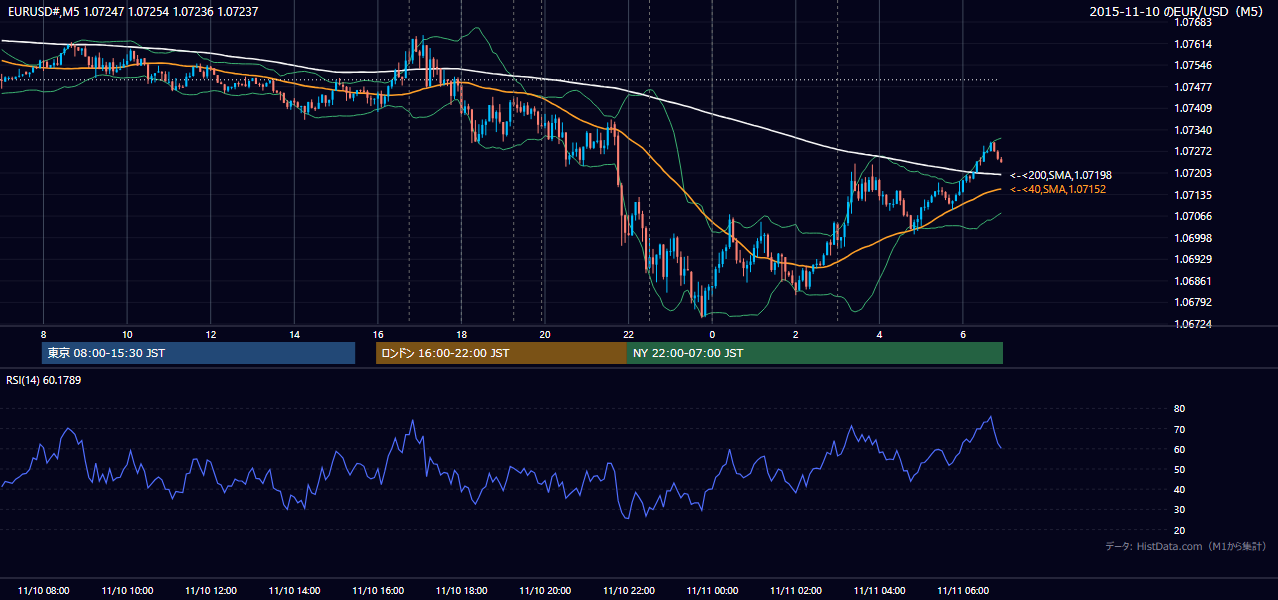1278x600 pixels.
Task: Click RSI scale value 70
Action: coord(1179,429)
